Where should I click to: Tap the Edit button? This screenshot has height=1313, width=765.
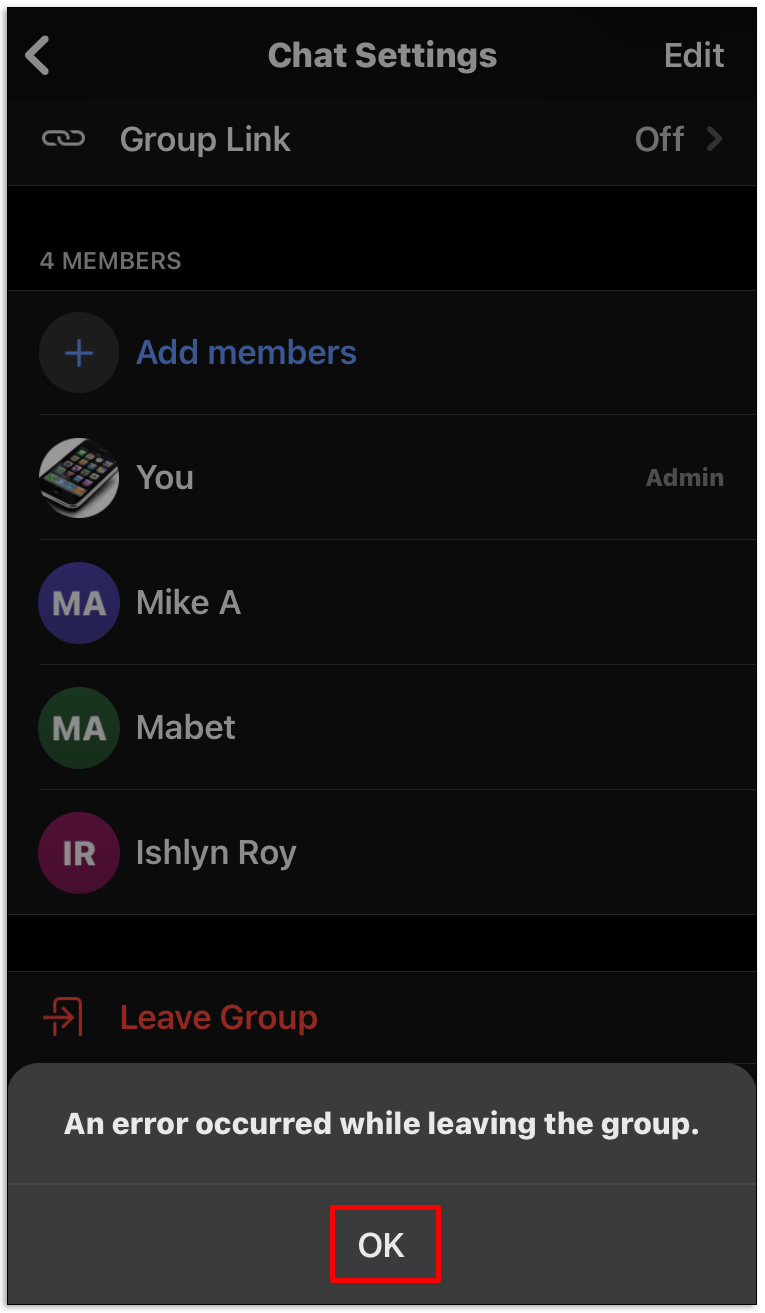pyautogui.click(x=694, y=56)
